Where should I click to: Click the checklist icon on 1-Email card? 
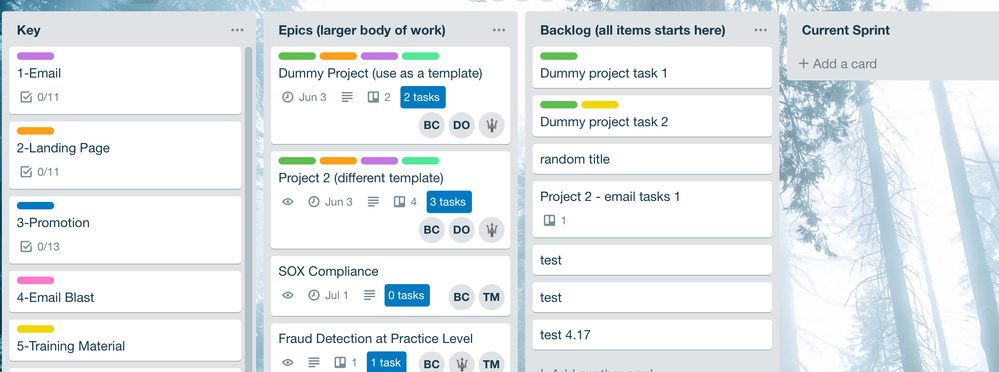click(x=26, y=97)
